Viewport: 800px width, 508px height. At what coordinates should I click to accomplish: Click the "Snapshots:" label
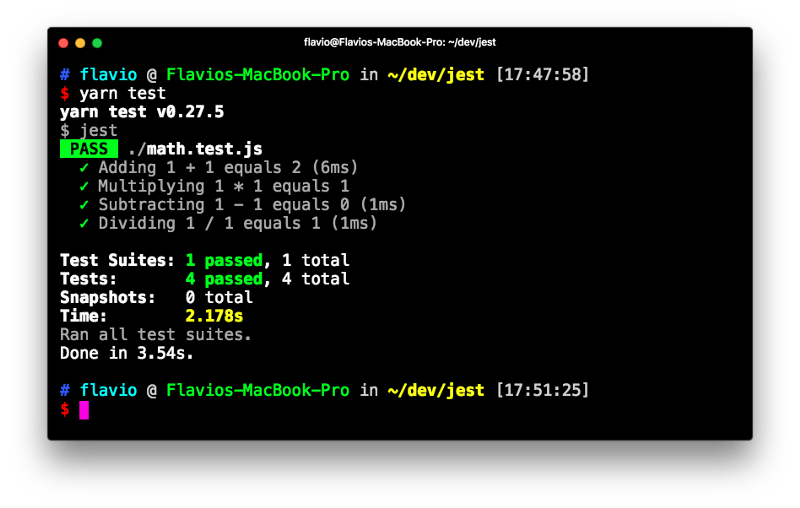(108, 297)
